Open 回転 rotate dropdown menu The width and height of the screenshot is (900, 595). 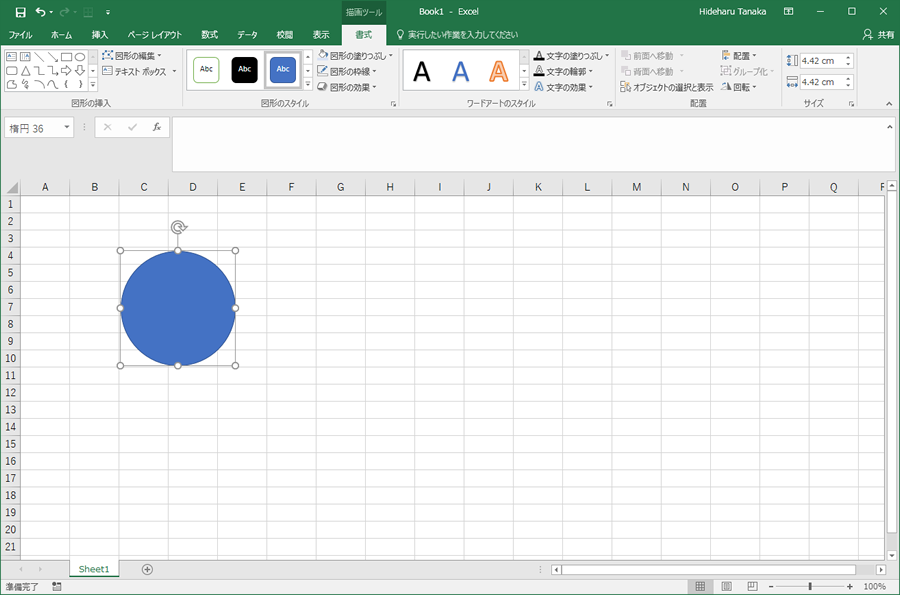coord(739,87)
